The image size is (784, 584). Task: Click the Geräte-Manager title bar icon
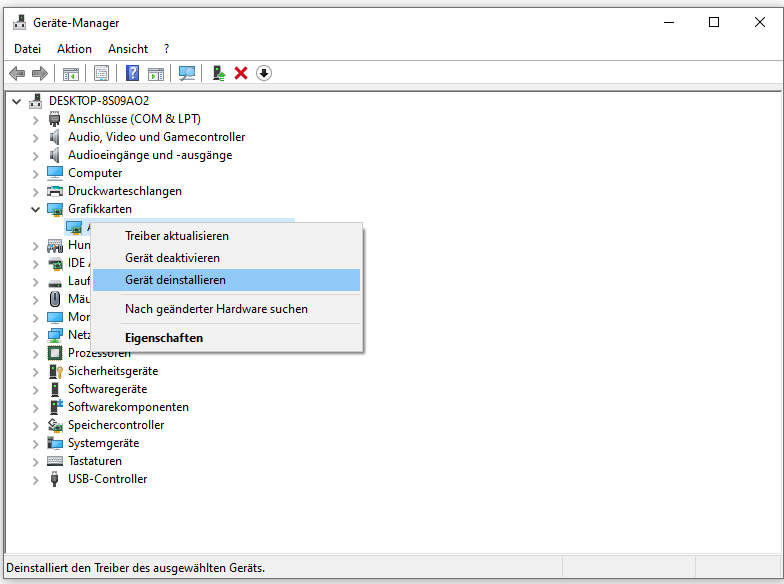(20, 22)
